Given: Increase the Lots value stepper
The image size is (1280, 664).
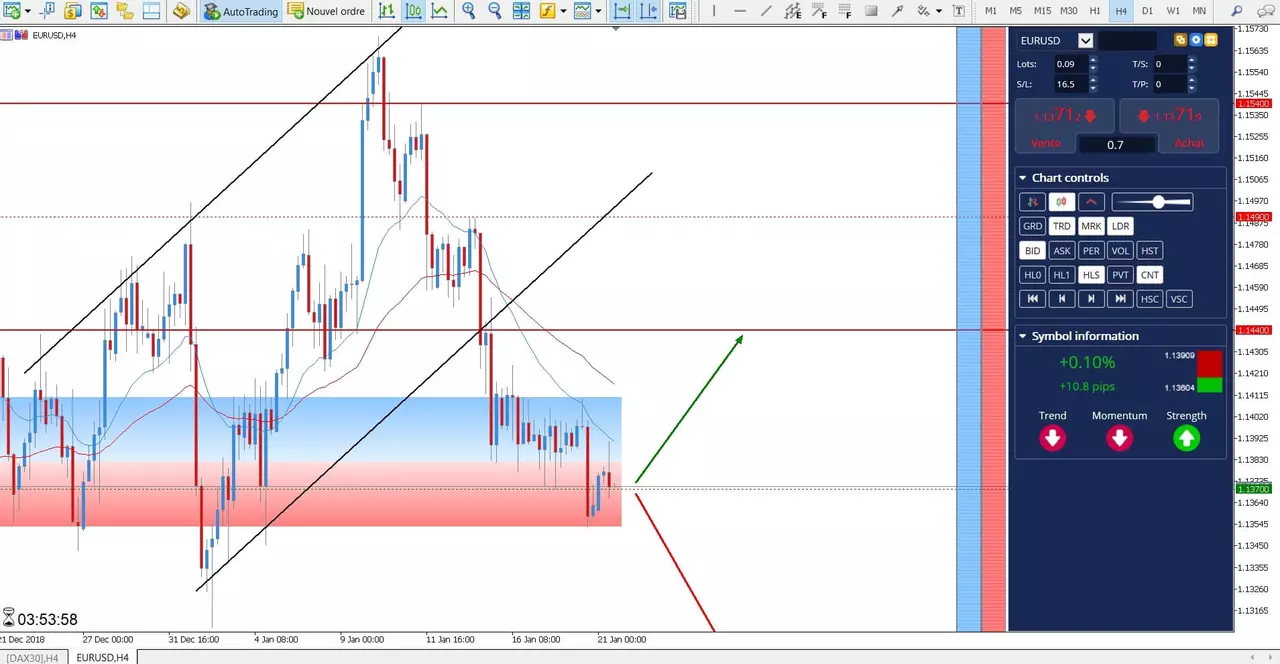Looking at the screenshot, I should point(1093,60).
